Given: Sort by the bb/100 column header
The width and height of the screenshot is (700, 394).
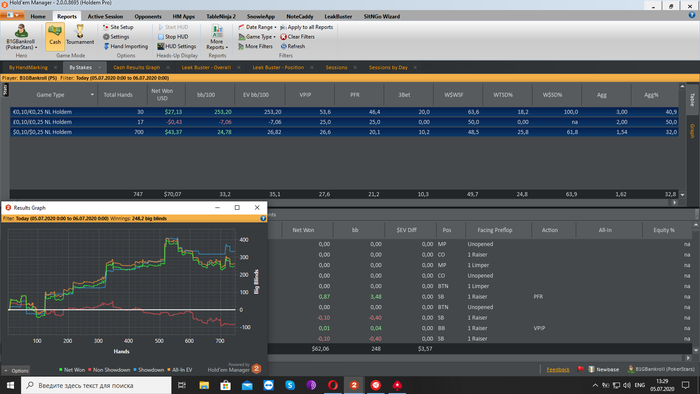Looking at the screenshot, I should pyautogui.click(x=206, y=95).
